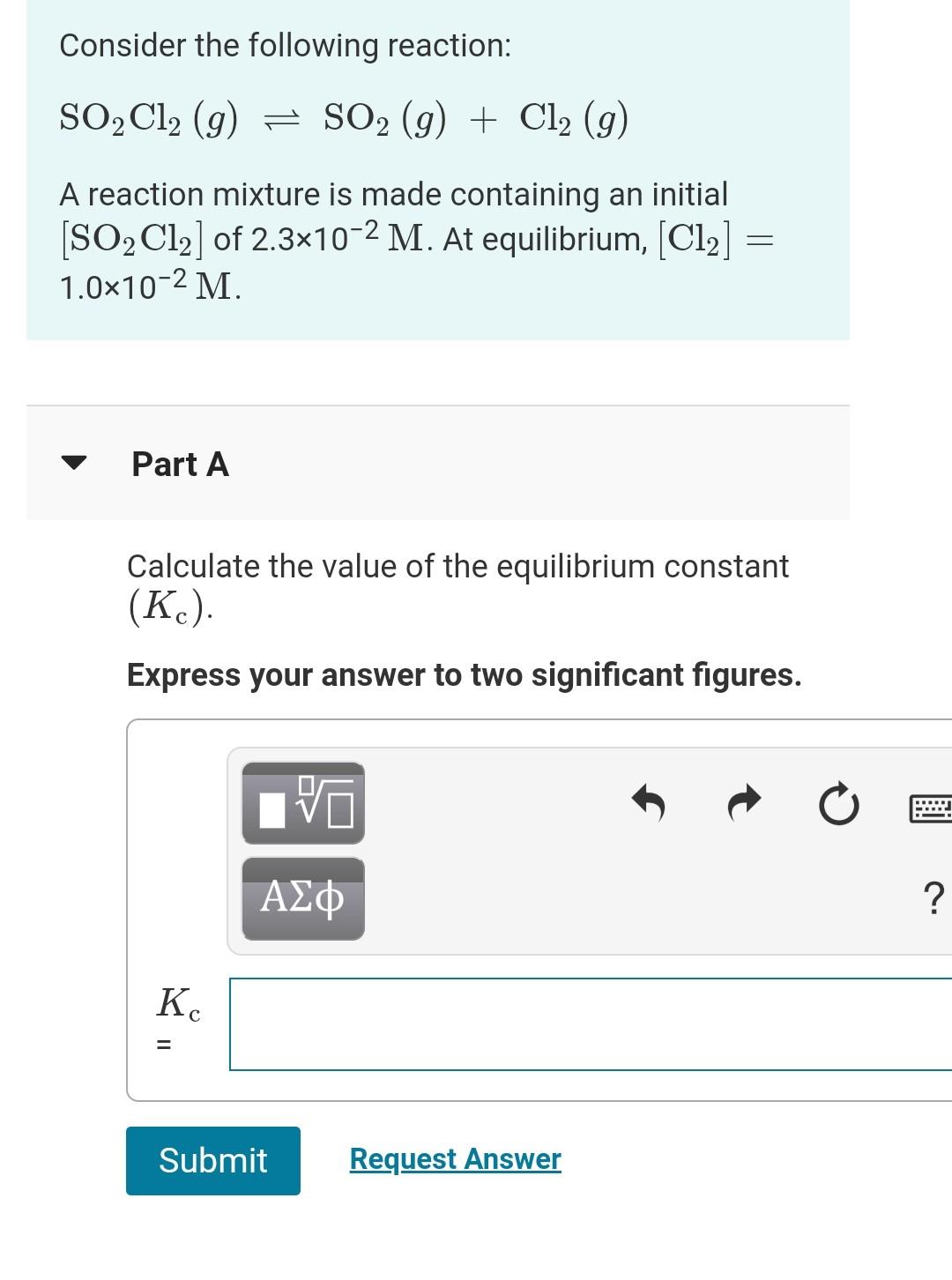Reset the answer using the circular reset icon
Viewport: 952px width, 1280px height.
pyautogui.click(x=837, y=803)
